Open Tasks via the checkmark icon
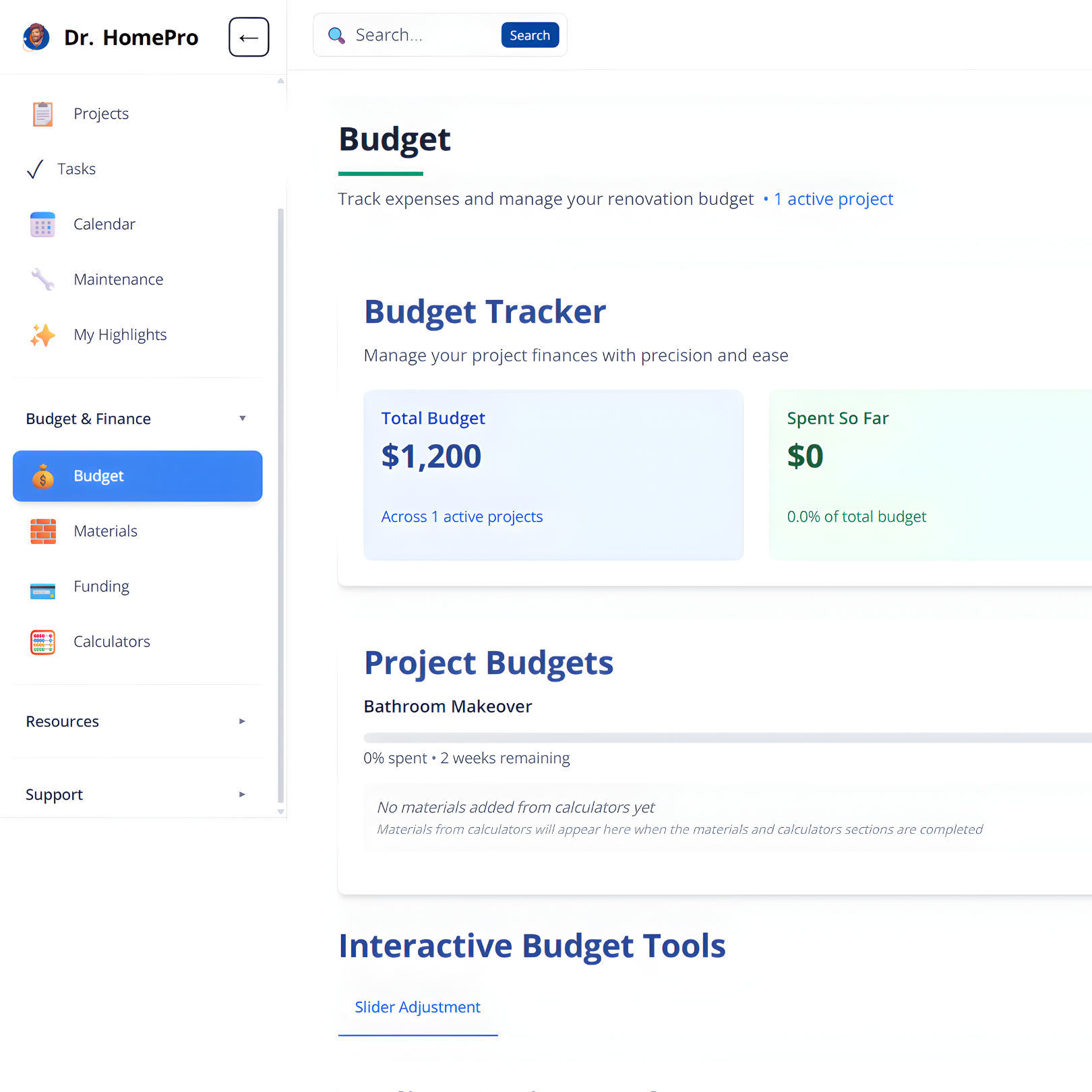1092x1092 pixels. (35, 169)
